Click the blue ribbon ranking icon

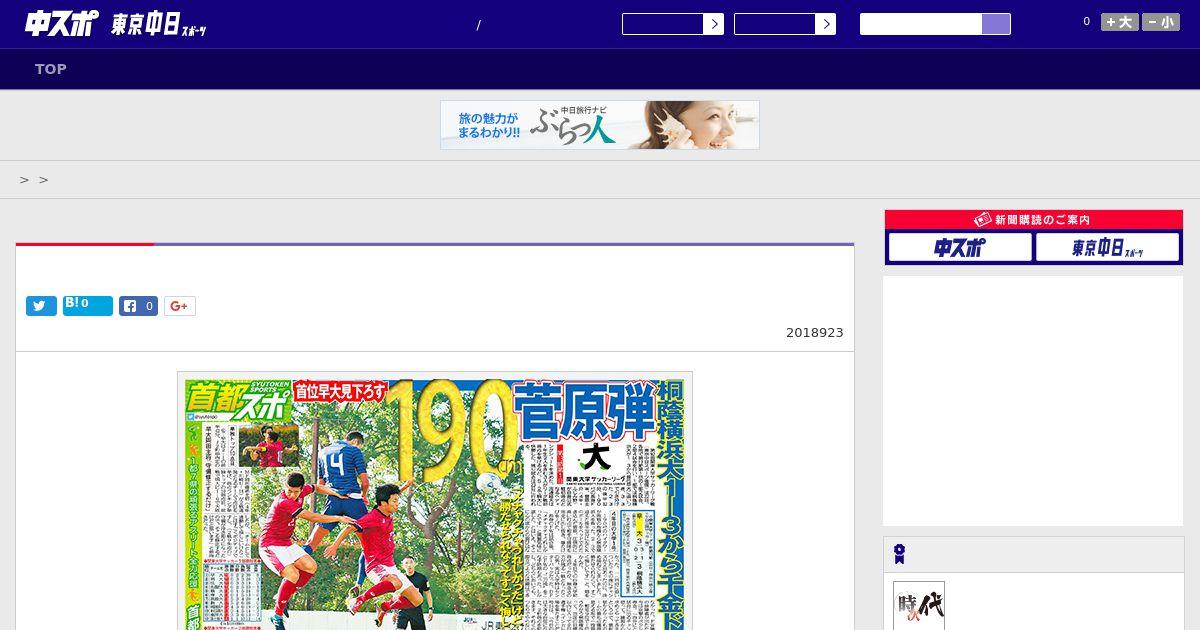point(900,554)
